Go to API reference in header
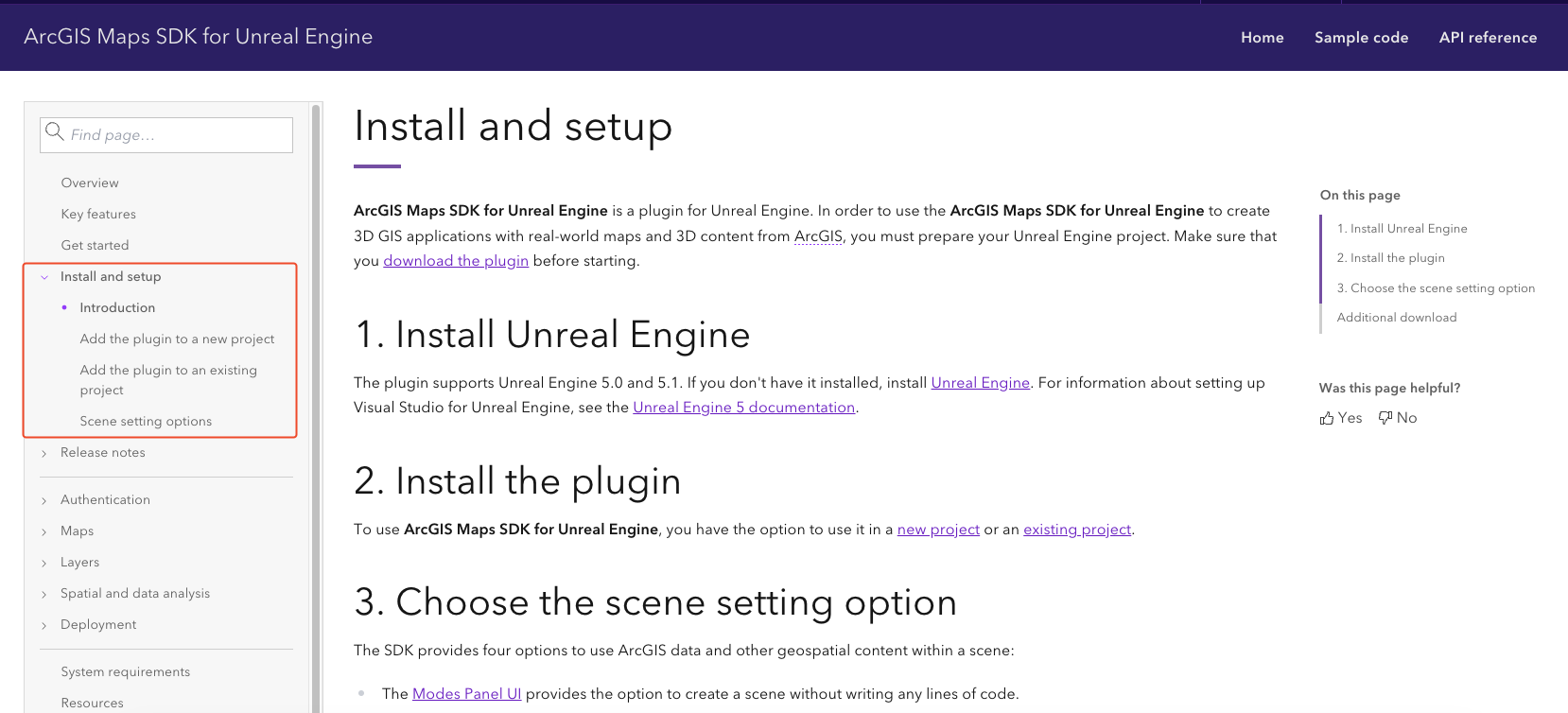This screenshot has height=713, width=1568. point(1488,38)
